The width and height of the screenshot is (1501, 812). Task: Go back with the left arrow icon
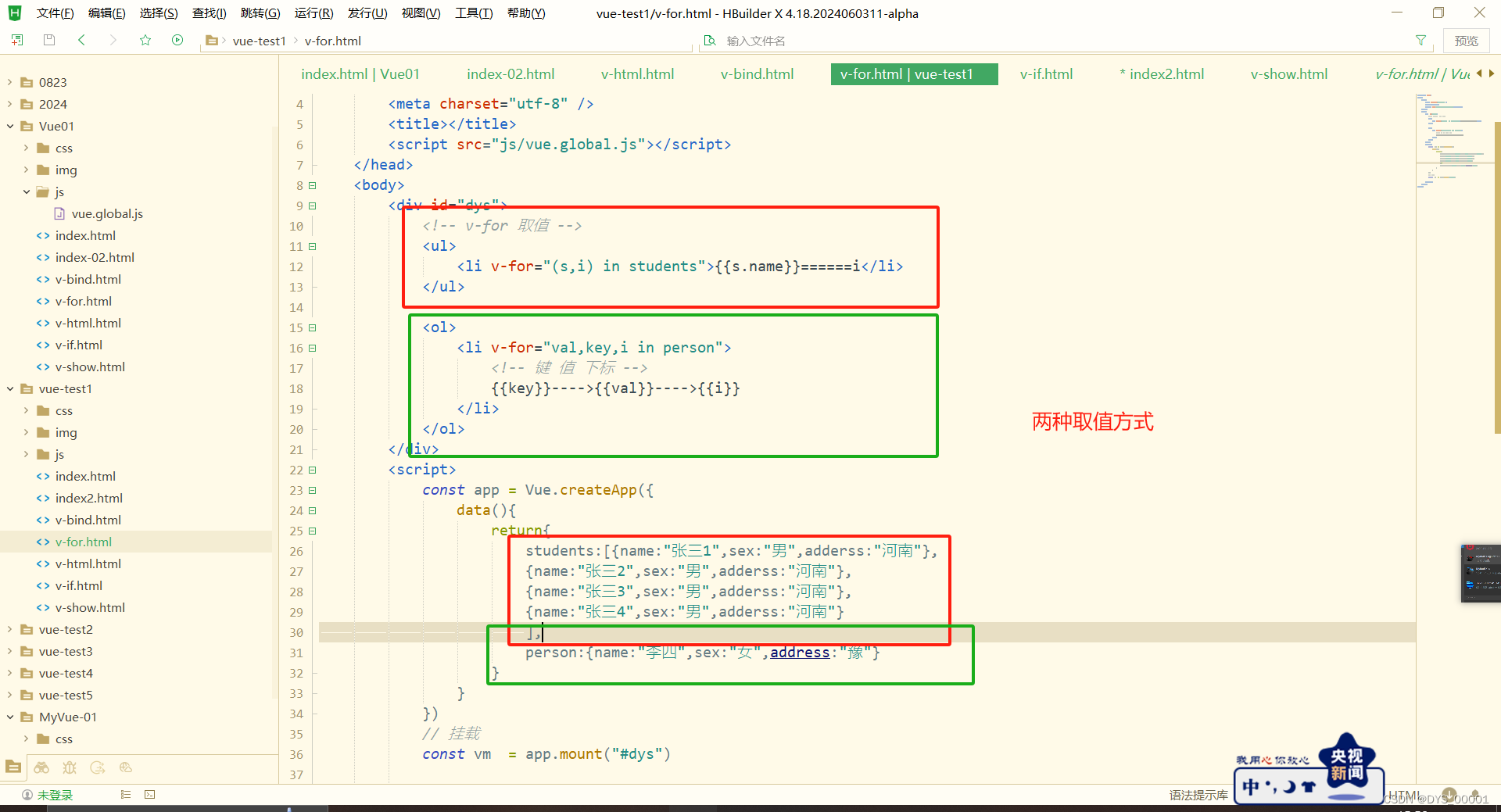pos(81,40)
